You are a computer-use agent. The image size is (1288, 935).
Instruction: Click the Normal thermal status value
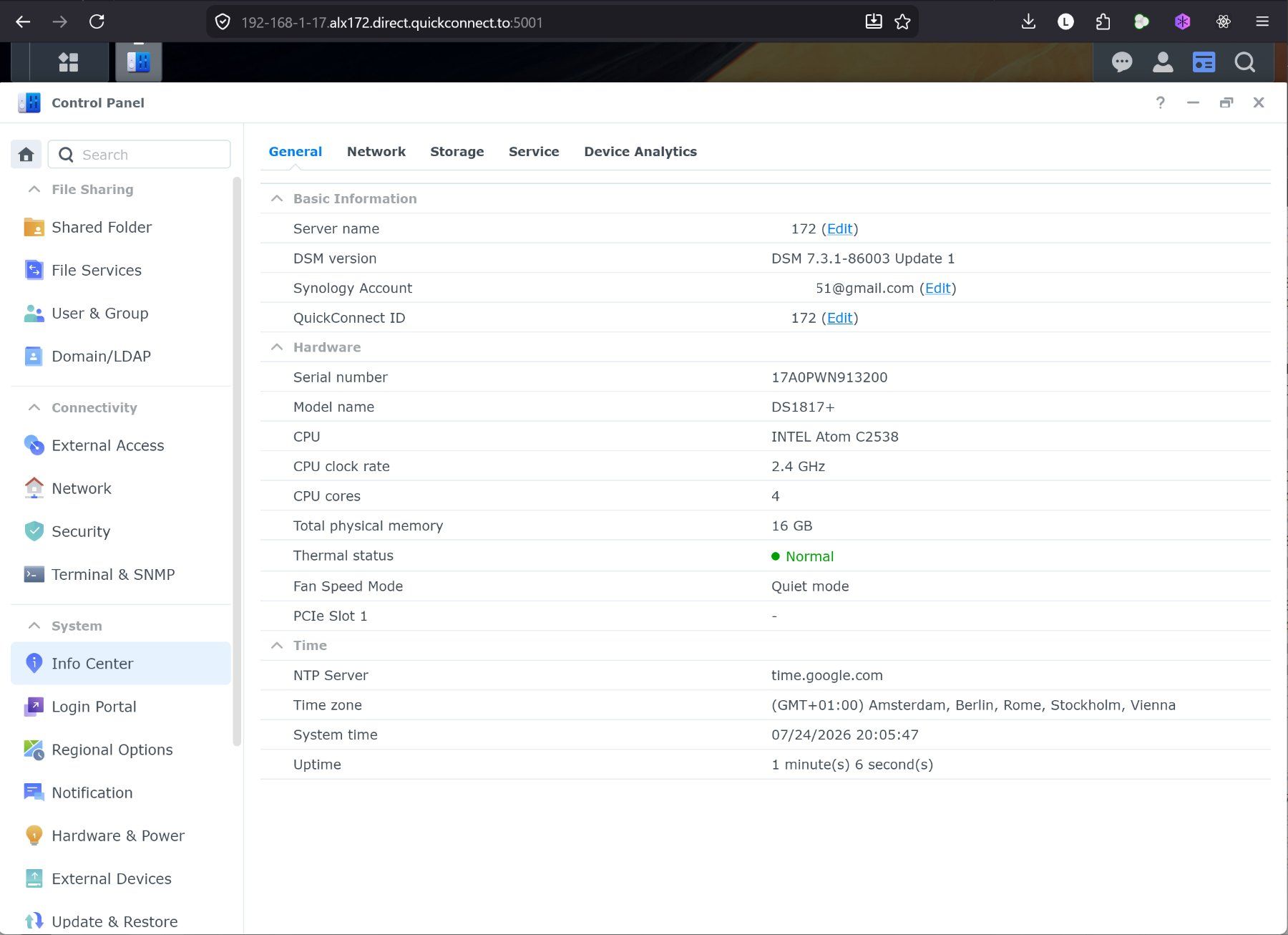click(x=809, y=556)
